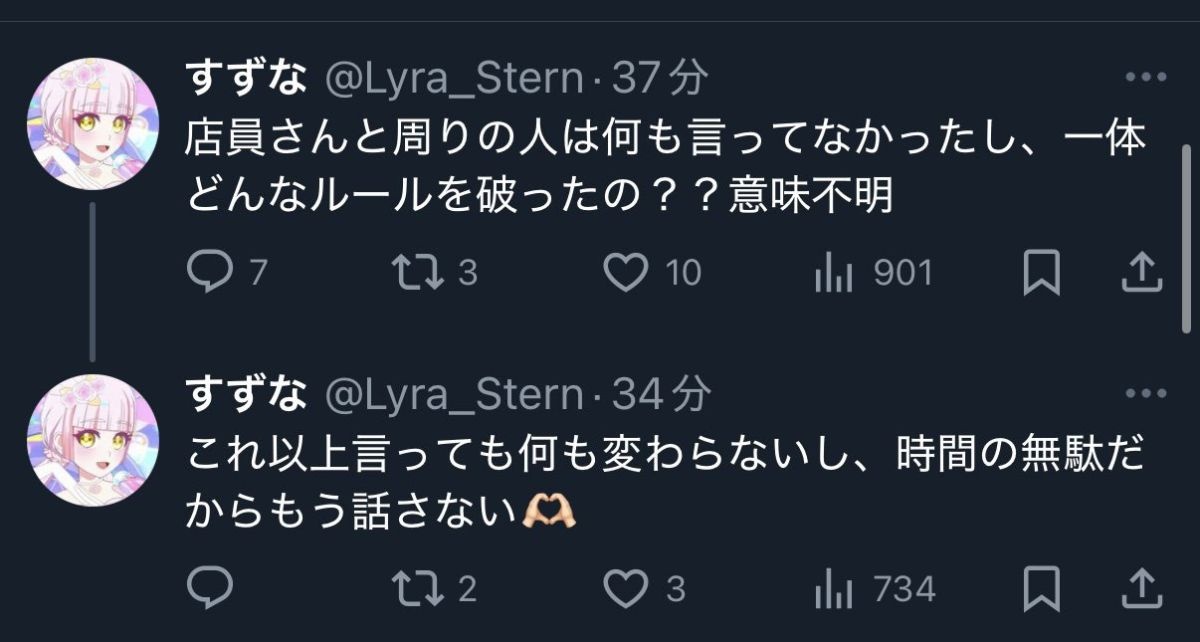
Task: Open the first tweet's profile avatar
Action: [92, 123]
